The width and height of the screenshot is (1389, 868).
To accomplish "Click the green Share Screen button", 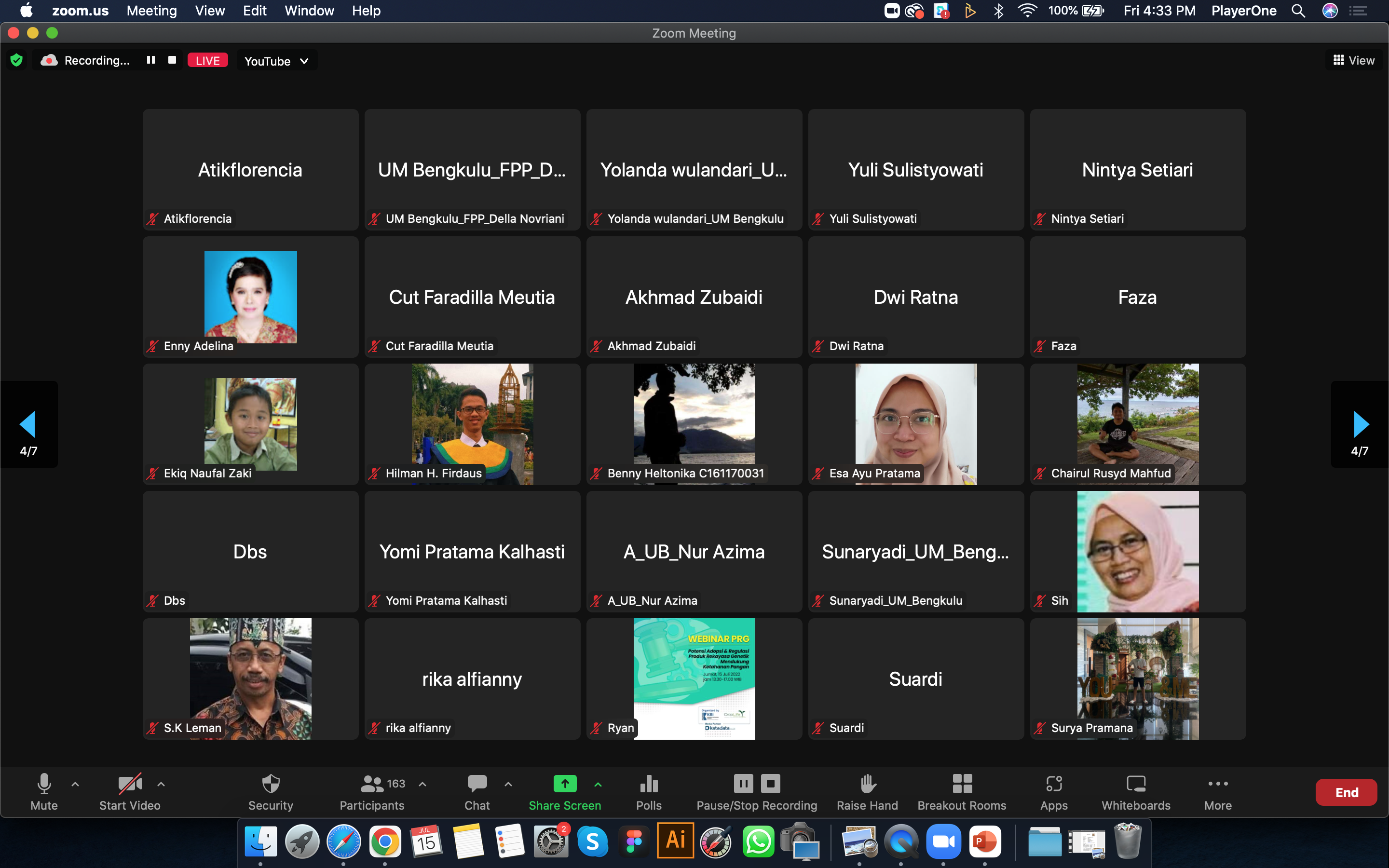I will coord(565,792).
